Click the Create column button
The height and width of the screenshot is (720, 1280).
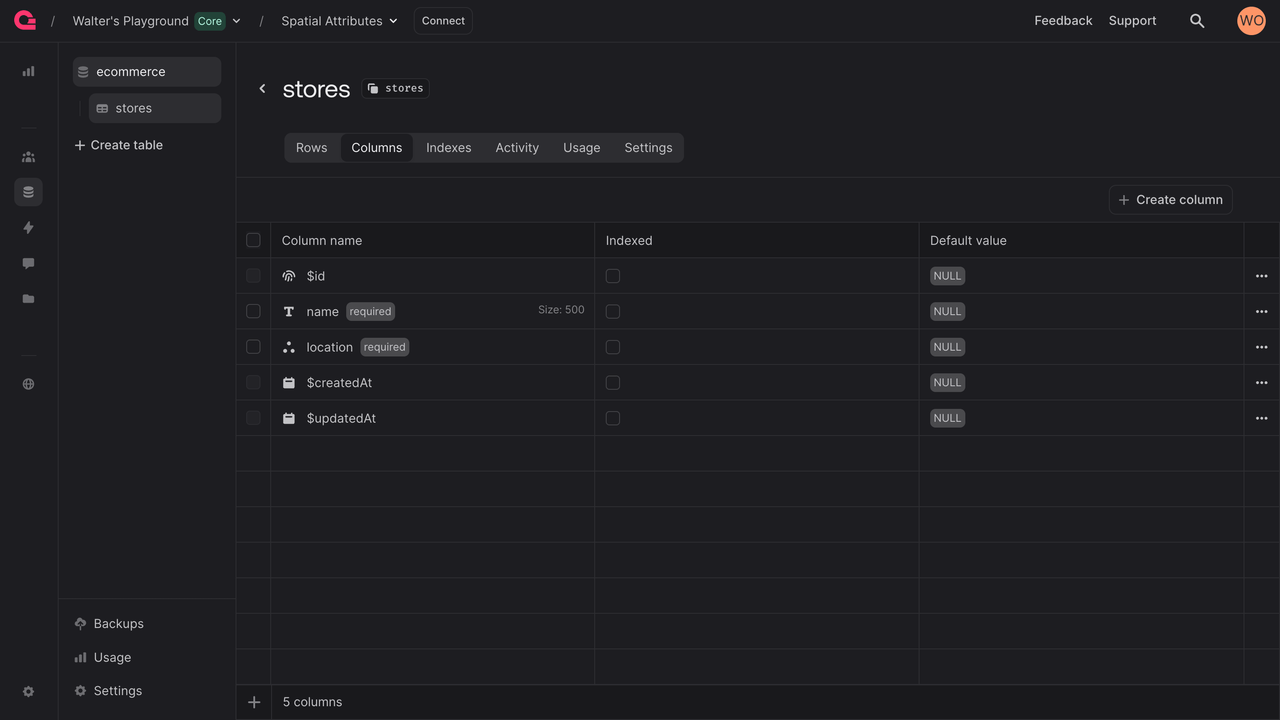click(x=1170, y=199)
